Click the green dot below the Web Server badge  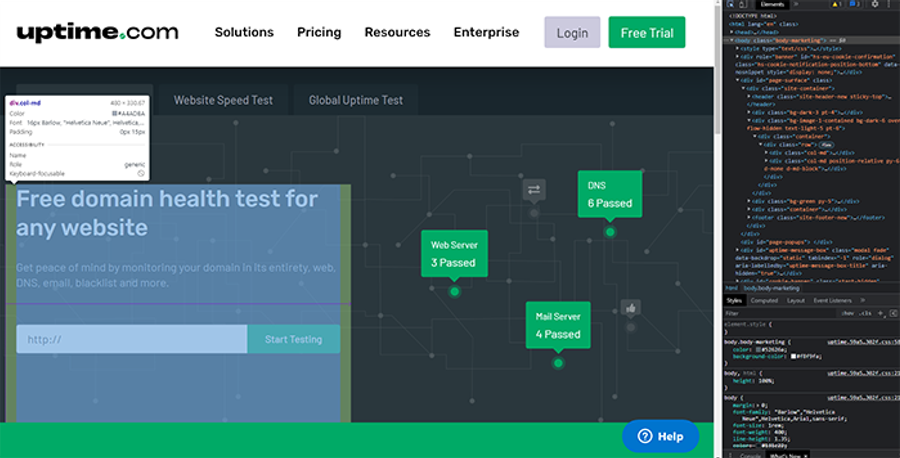454,292
